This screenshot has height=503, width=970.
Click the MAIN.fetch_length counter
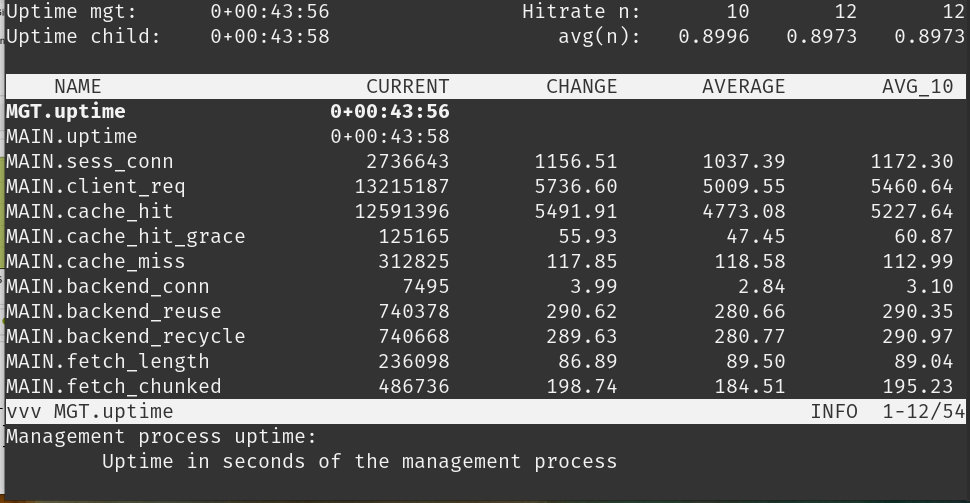pyautogui.click(x=108, y=362)
